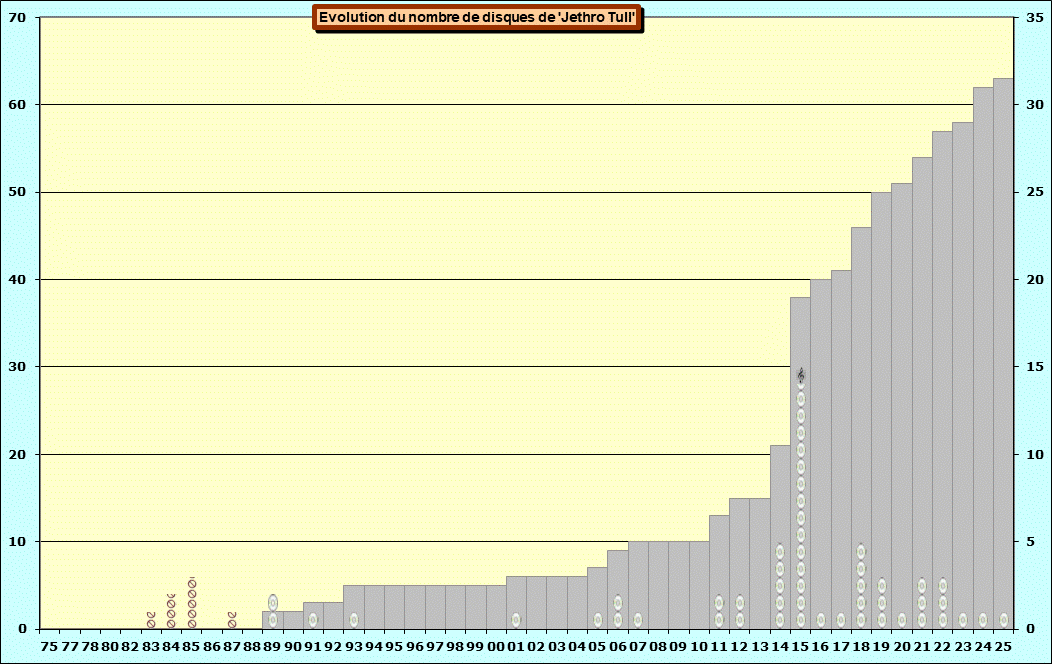Click the single disc icon at year 23
This screenshot has width=1052, height=664.
point(963,620)
